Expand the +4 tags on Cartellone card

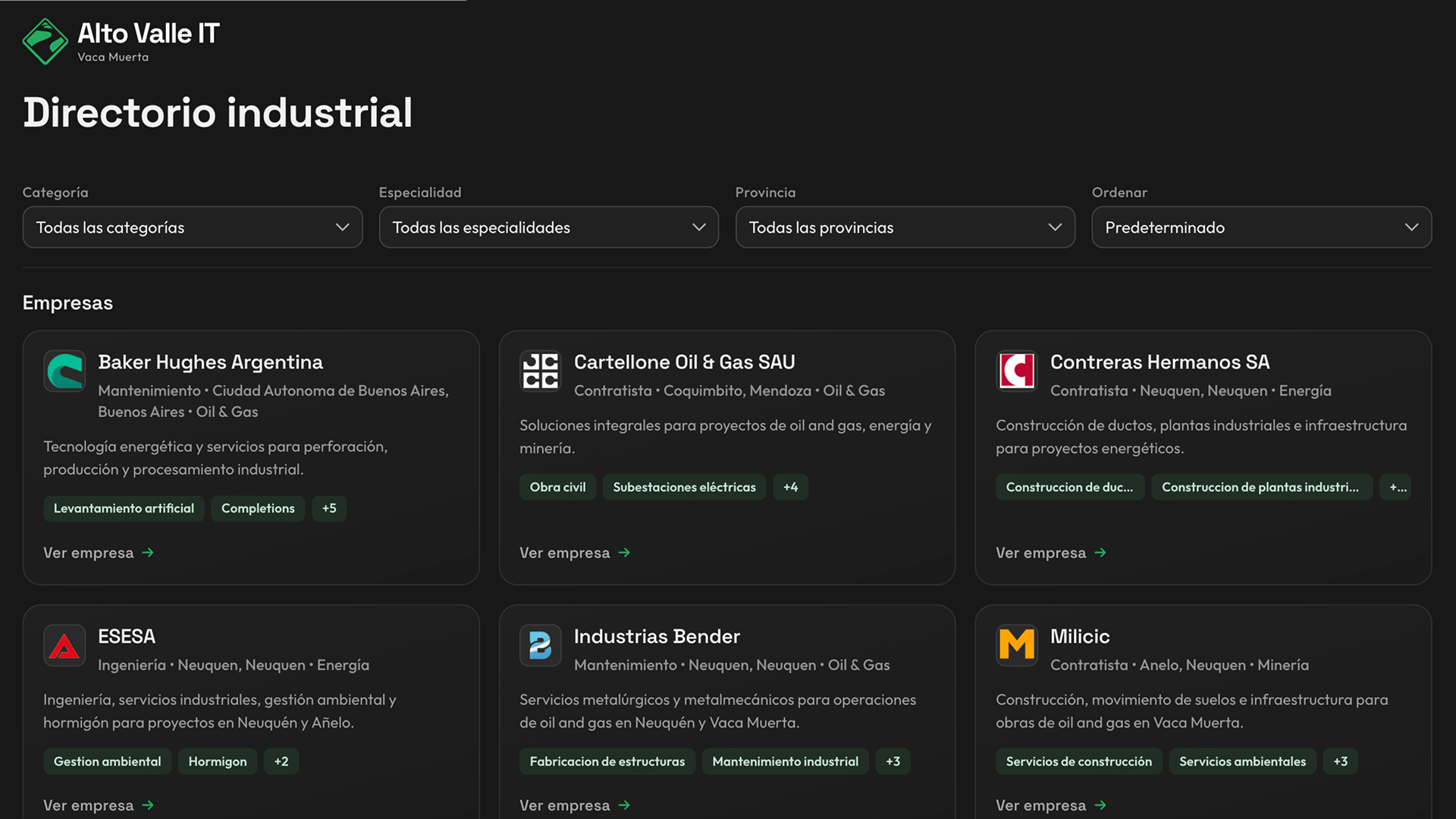click(790, 488)
